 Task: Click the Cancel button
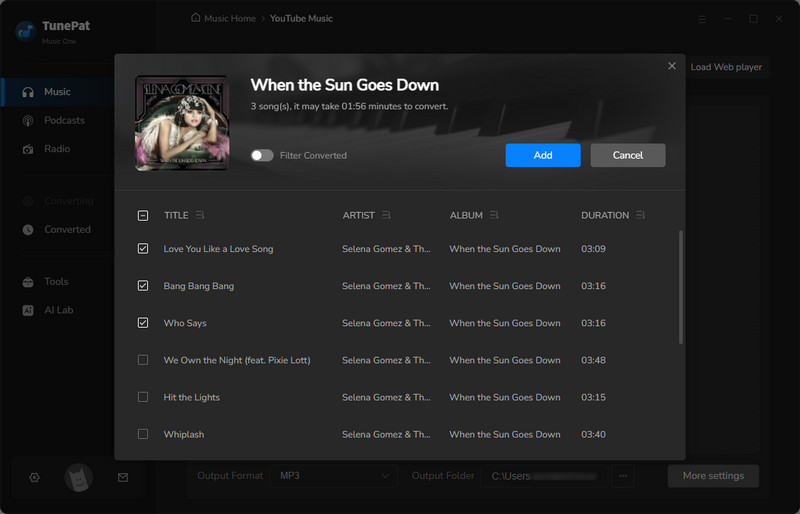pyautogui.click(x=628, y=155)
